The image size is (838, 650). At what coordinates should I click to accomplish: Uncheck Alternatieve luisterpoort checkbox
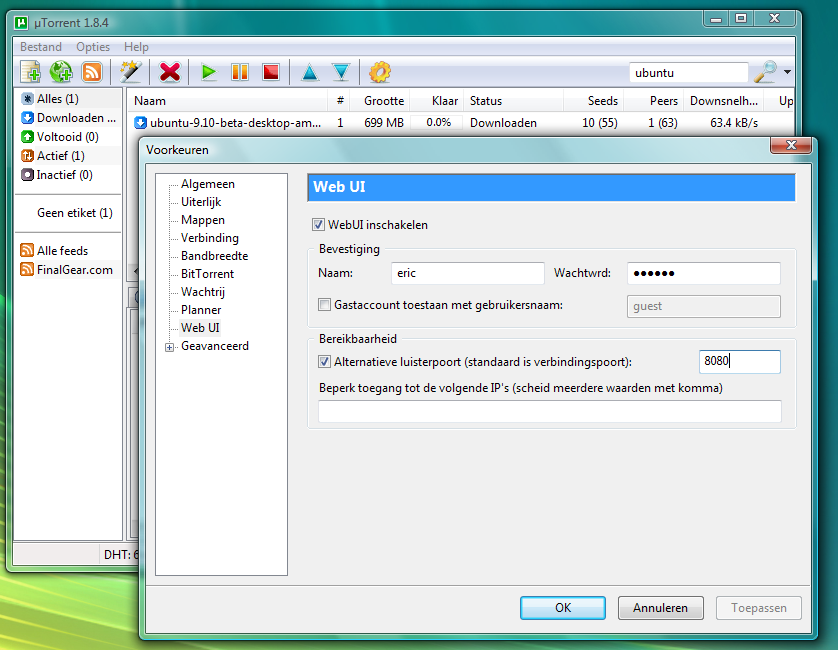coord(324,362)
